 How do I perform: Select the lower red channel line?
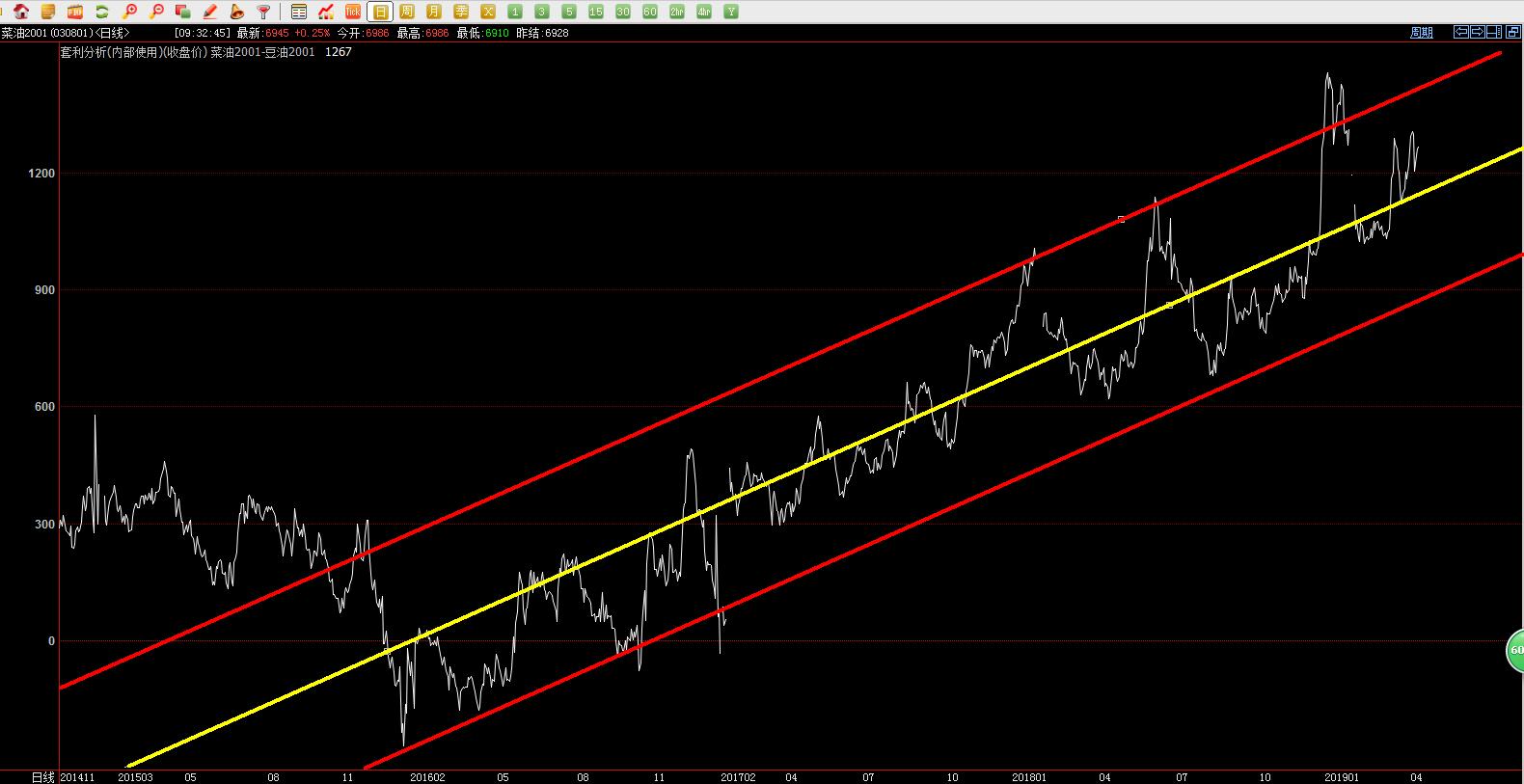[943, 511]
